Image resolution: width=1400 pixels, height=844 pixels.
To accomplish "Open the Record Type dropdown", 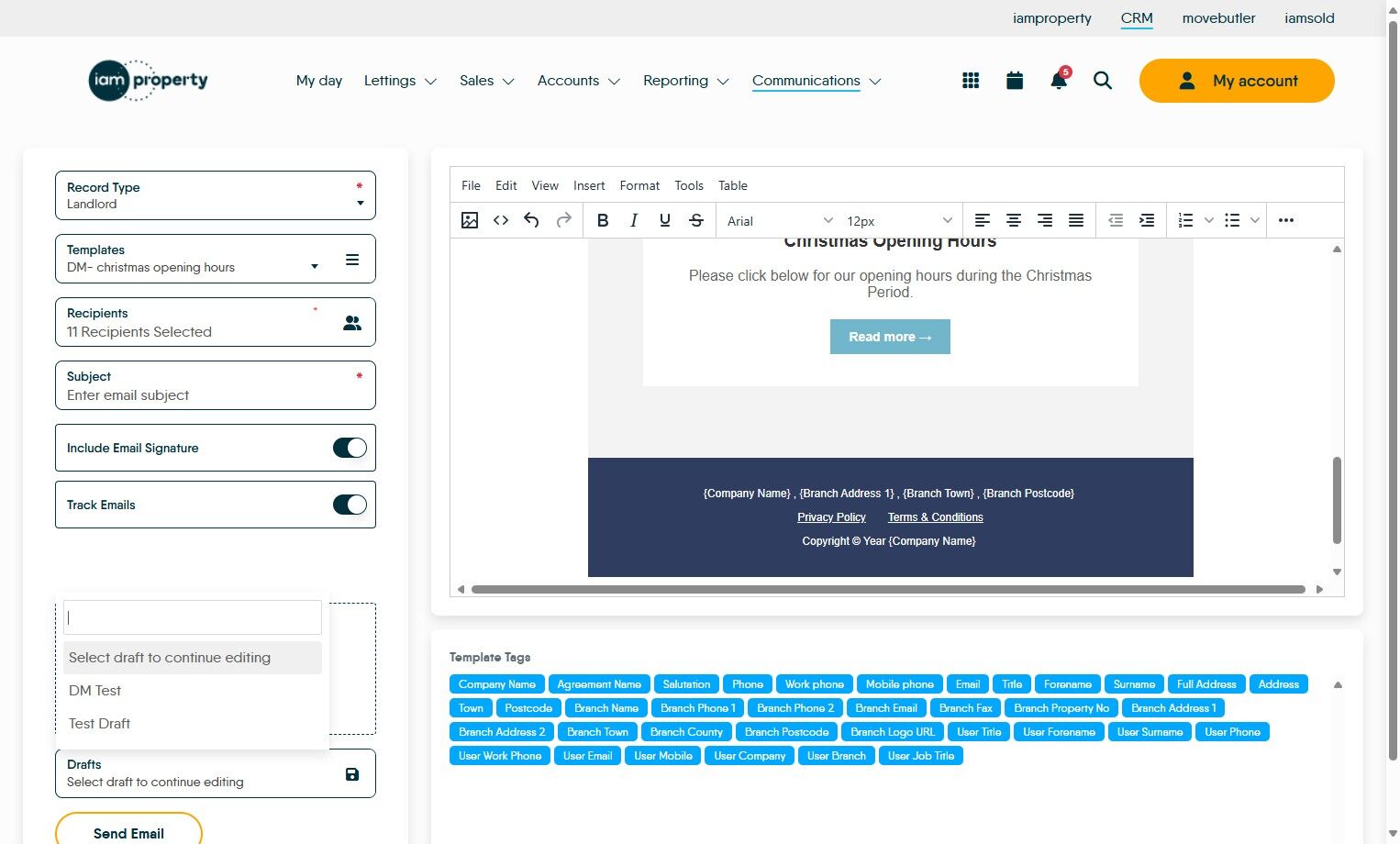I will [216, 195].
